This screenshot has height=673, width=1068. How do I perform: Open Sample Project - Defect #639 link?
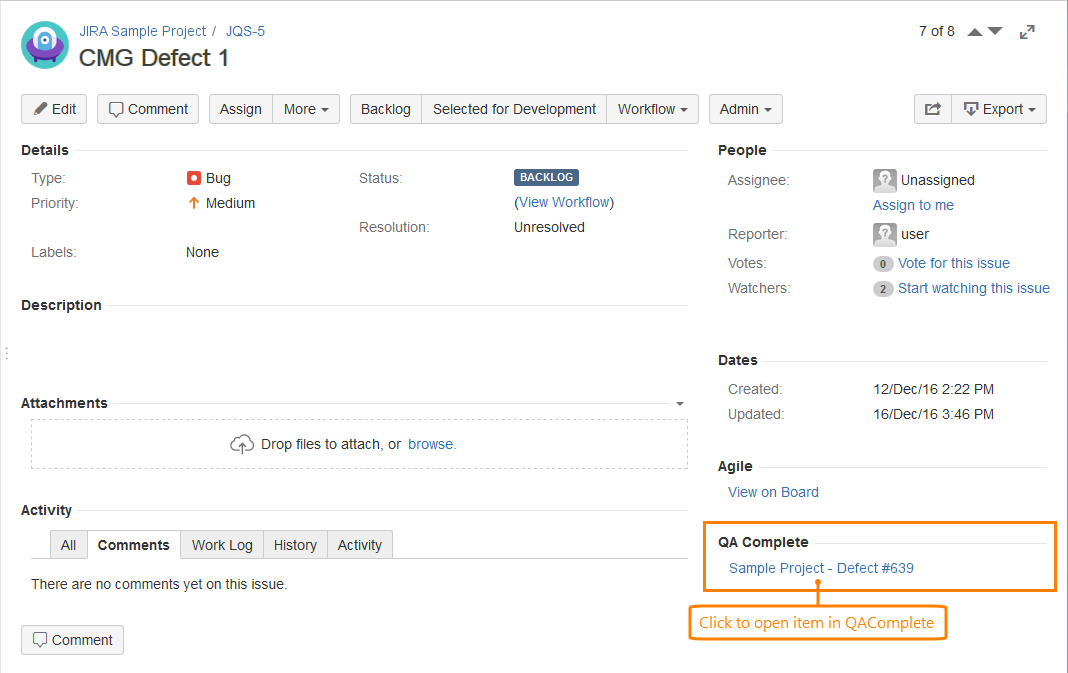pyautogui.click(x=821, y=568)
